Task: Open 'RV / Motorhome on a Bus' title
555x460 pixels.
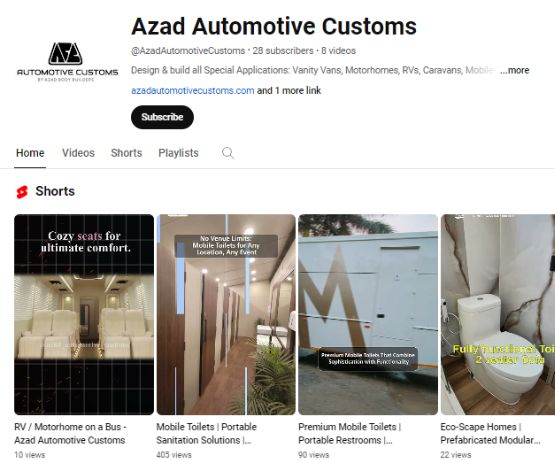Action: tap(70, 433)
